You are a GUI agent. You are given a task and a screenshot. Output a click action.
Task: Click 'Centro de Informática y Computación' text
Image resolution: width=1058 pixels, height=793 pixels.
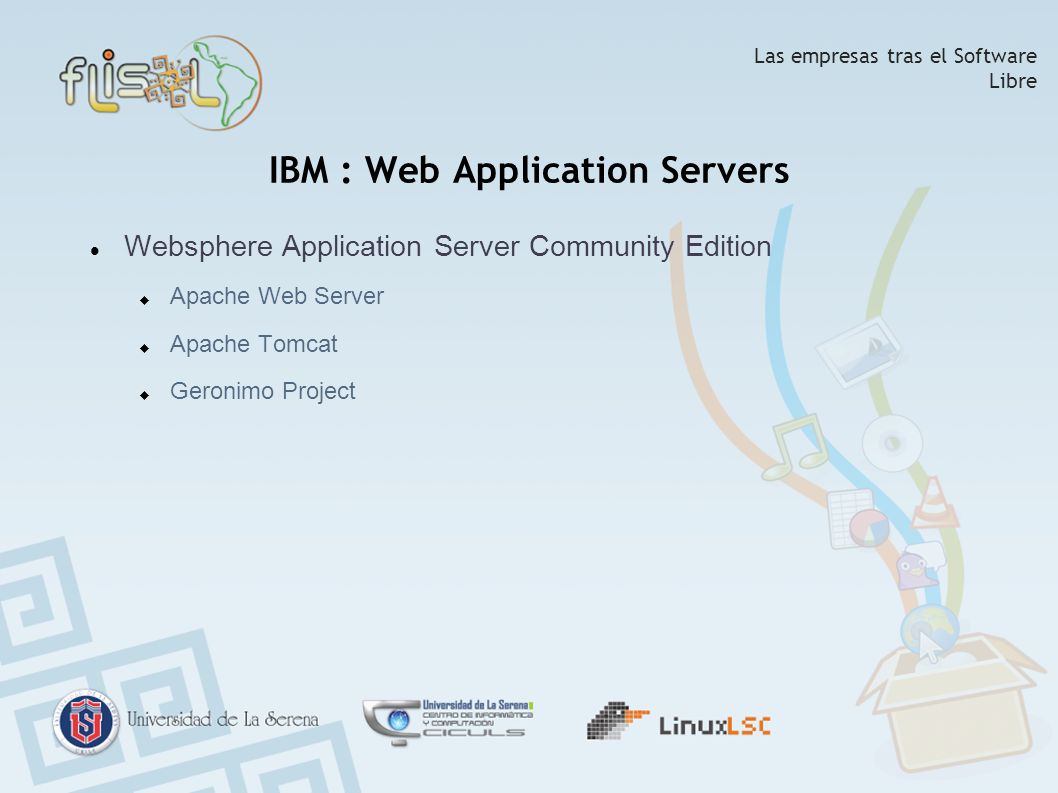click(478, 719)
